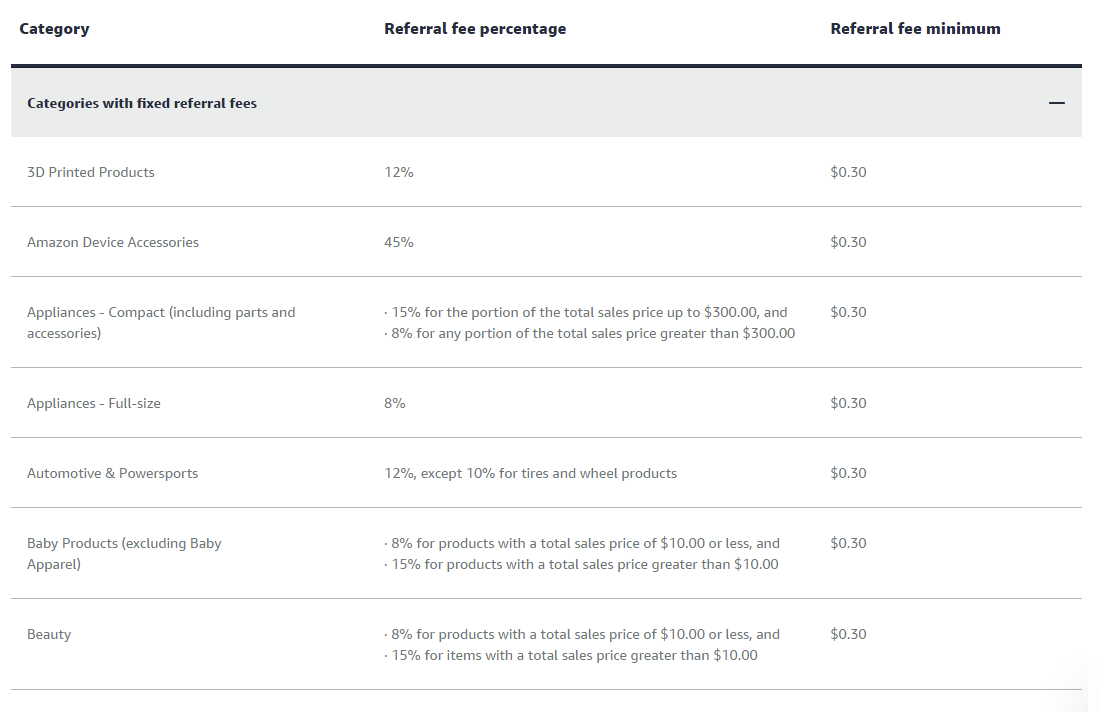Viewport: 1099px width, 712px height.
Task: Click the $0.30 minimum for Beauty
Action: click(848, 634)
